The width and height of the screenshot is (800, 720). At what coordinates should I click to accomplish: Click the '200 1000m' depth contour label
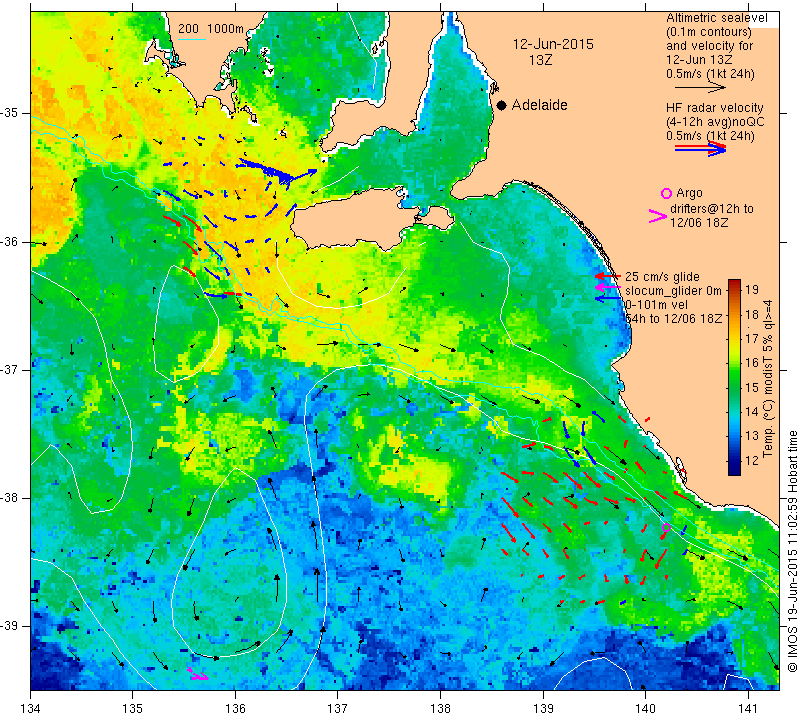[x=211, y=29]
